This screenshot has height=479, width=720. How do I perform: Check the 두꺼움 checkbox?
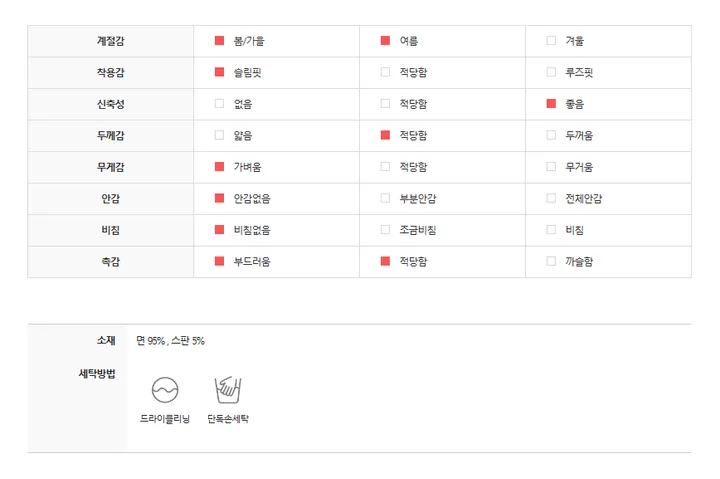tap(551, 135)
